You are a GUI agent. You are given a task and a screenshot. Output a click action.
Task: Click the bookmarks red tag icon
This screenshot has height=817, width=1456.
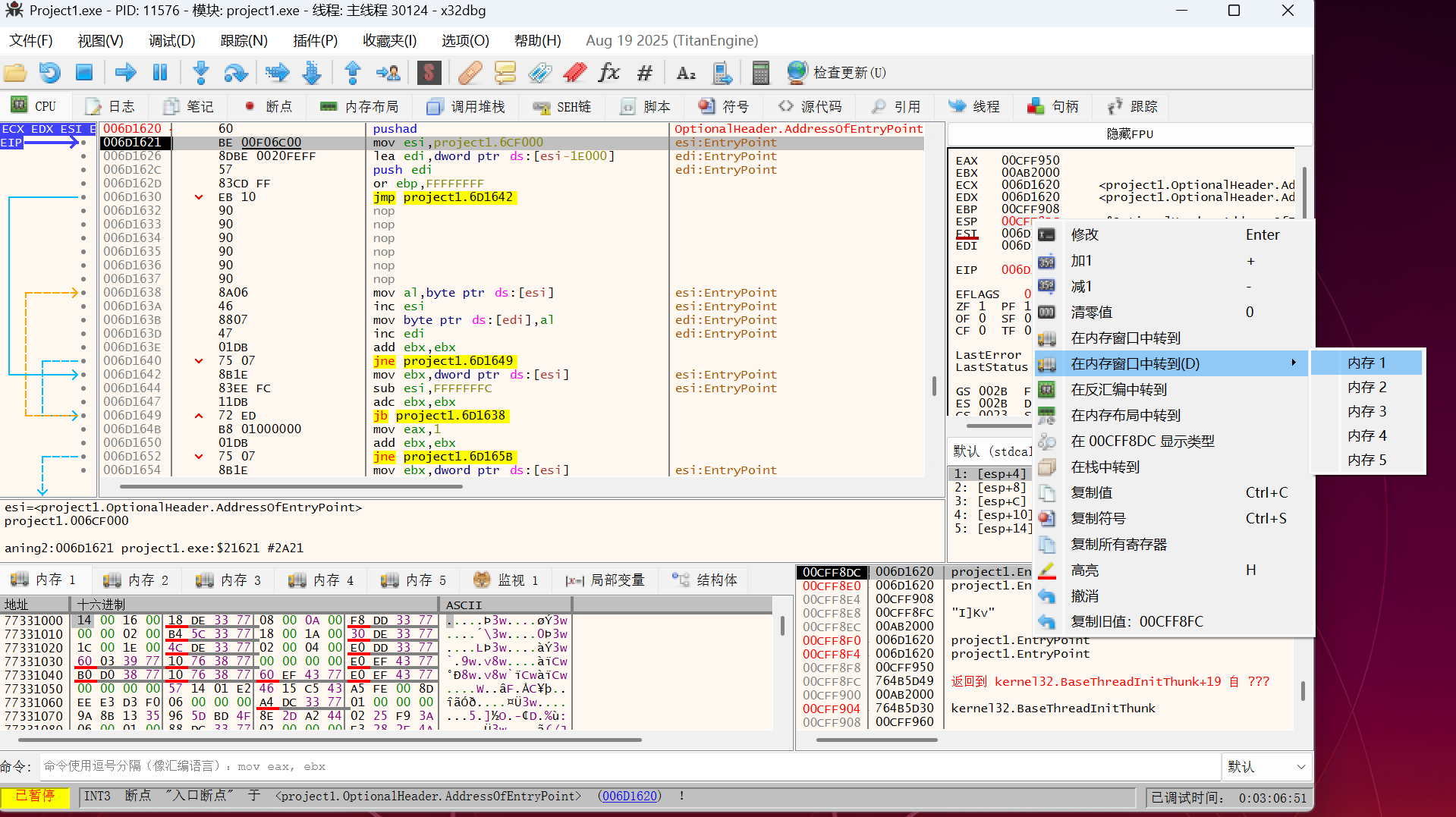tap(574, 73)
